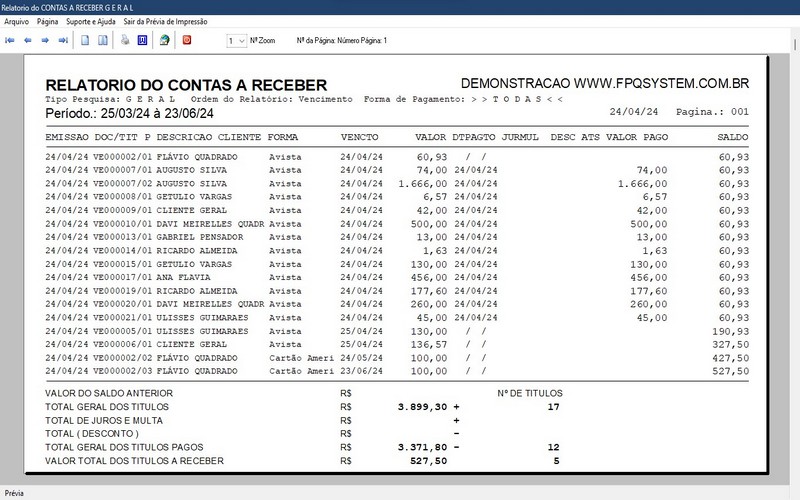
Task: Click the printer icon to print report
Action: click(125, 40)
